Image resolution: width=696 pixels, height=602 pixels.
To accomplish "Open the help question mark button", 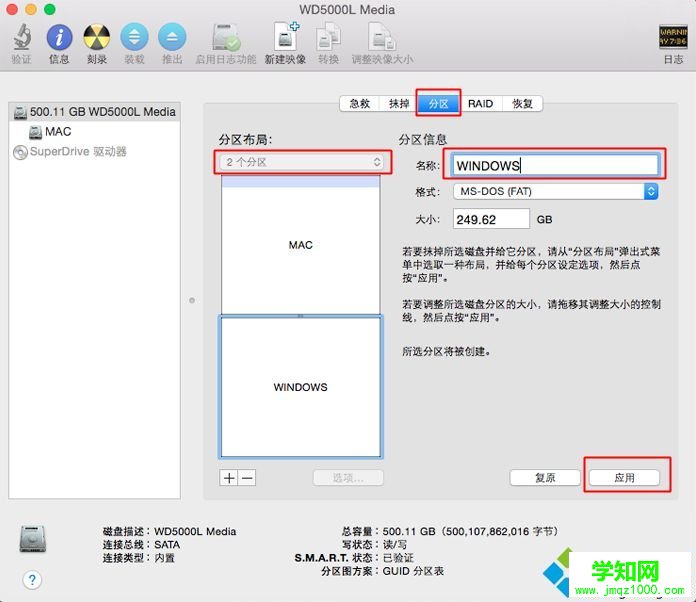I will coord(32,580).
